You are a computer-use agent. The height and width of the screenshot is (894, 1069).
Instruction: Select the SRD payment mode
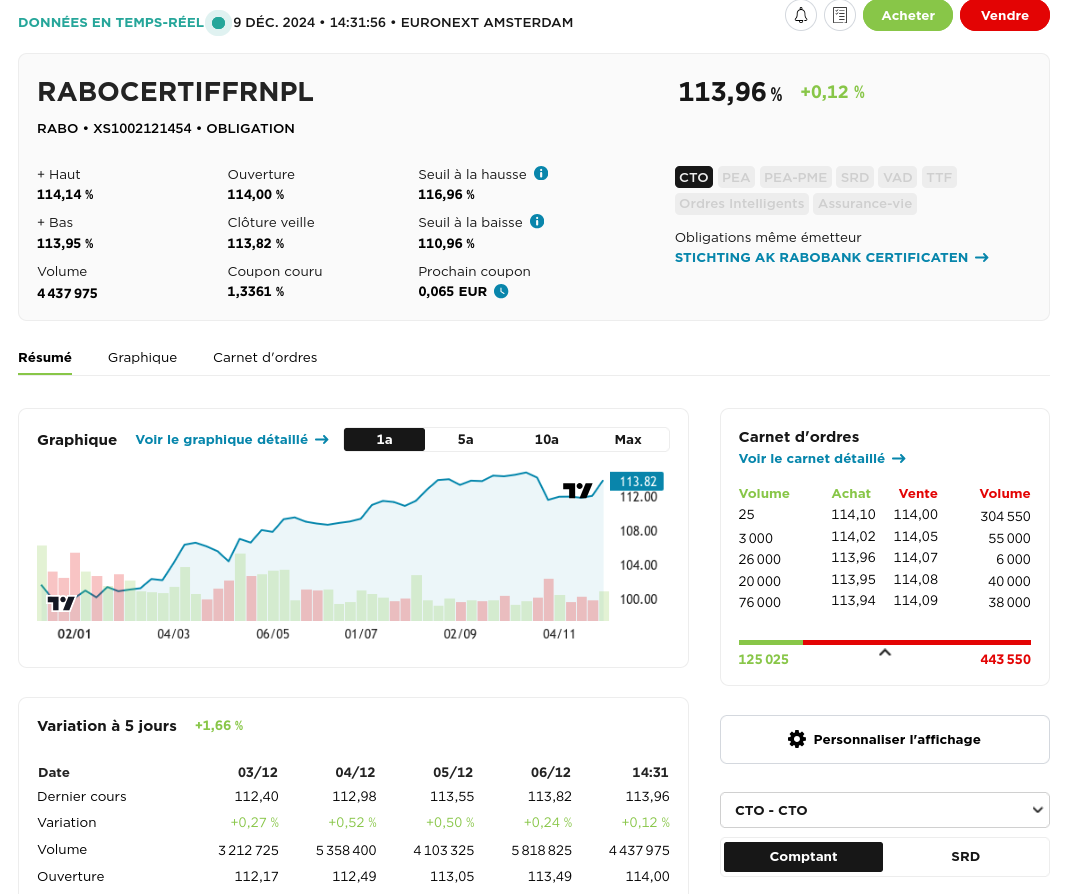click(965, 857)
